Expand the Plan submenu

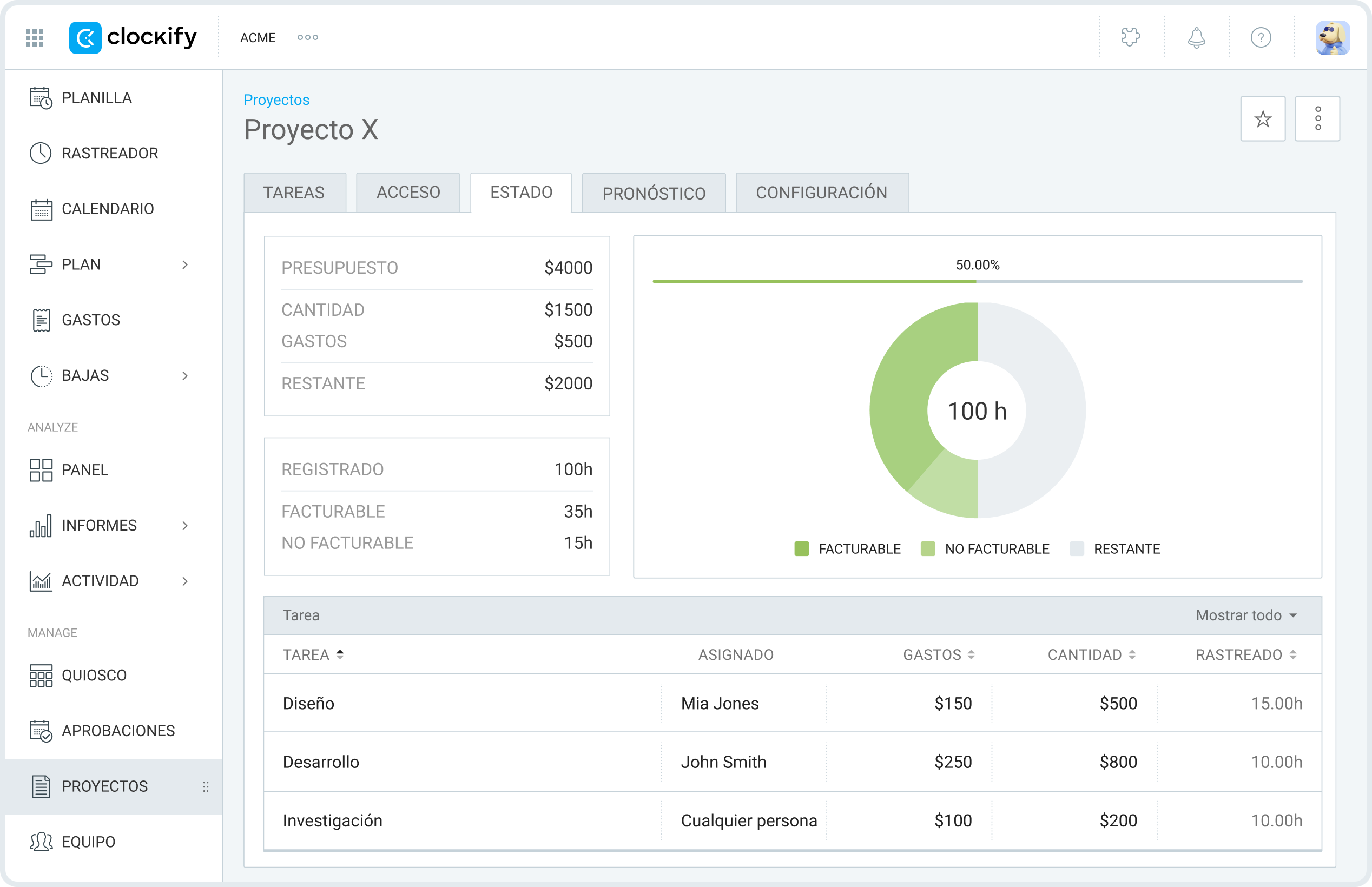184,264
